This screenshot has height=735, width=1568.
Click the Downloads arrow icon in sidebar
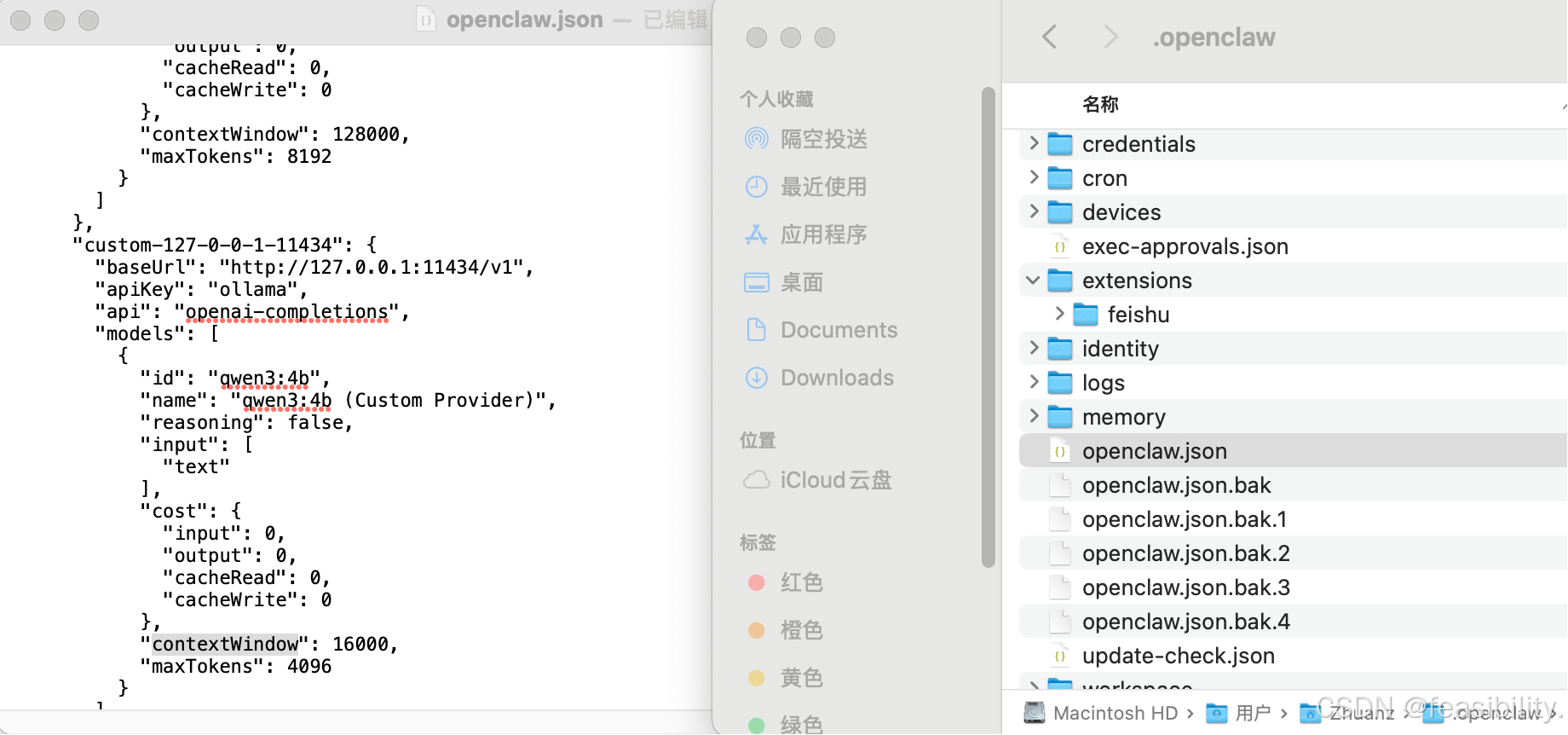(756, 377)
